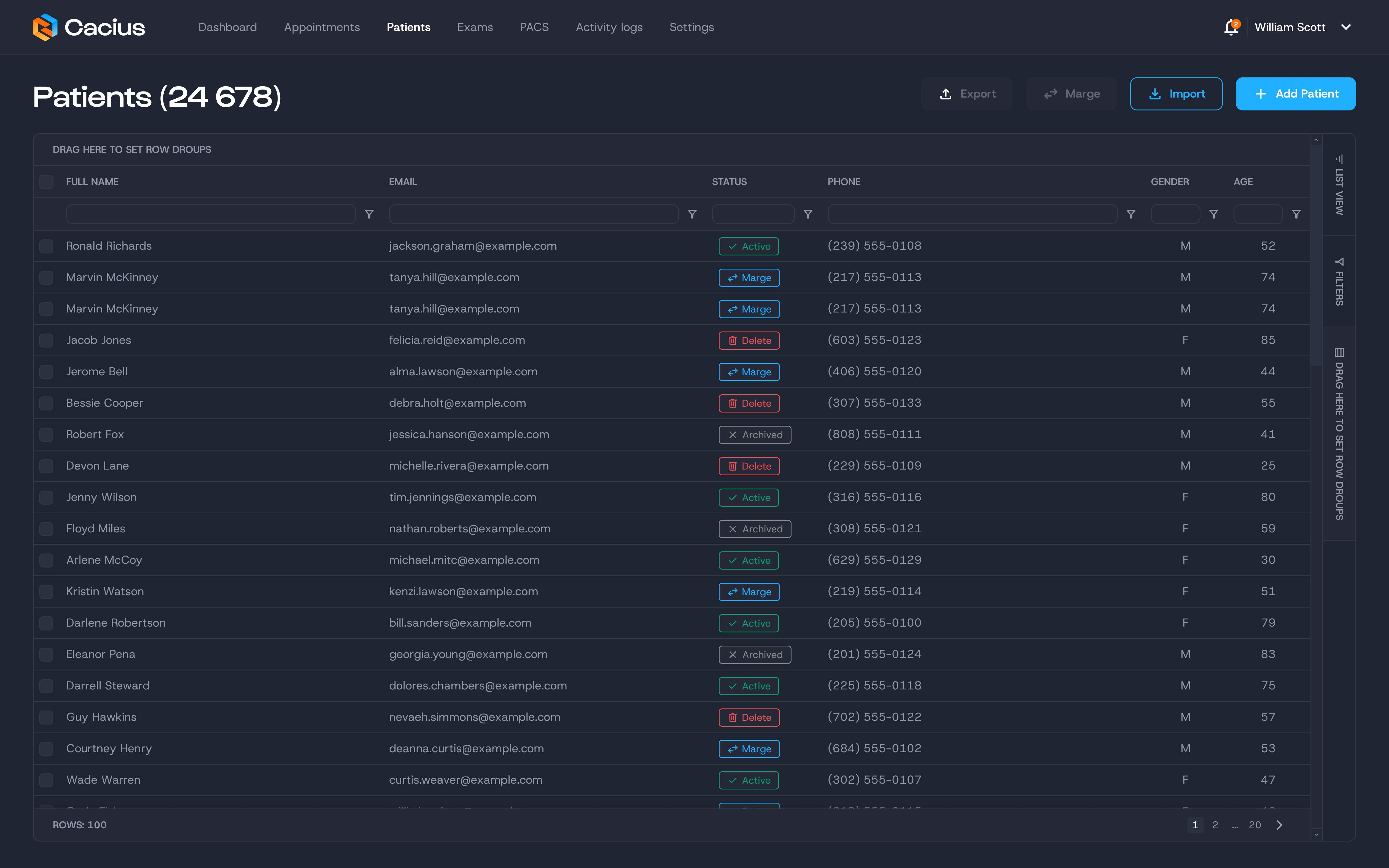Click the vertical table scrollbar thumb
1389x868 pixels.
1316,255
